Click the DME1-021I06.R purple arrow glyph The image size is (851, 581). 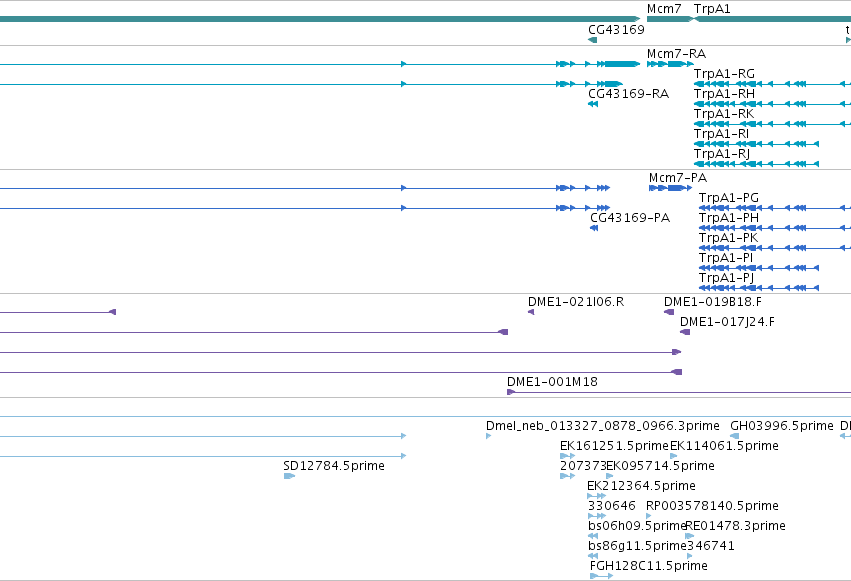pos(531,312)
